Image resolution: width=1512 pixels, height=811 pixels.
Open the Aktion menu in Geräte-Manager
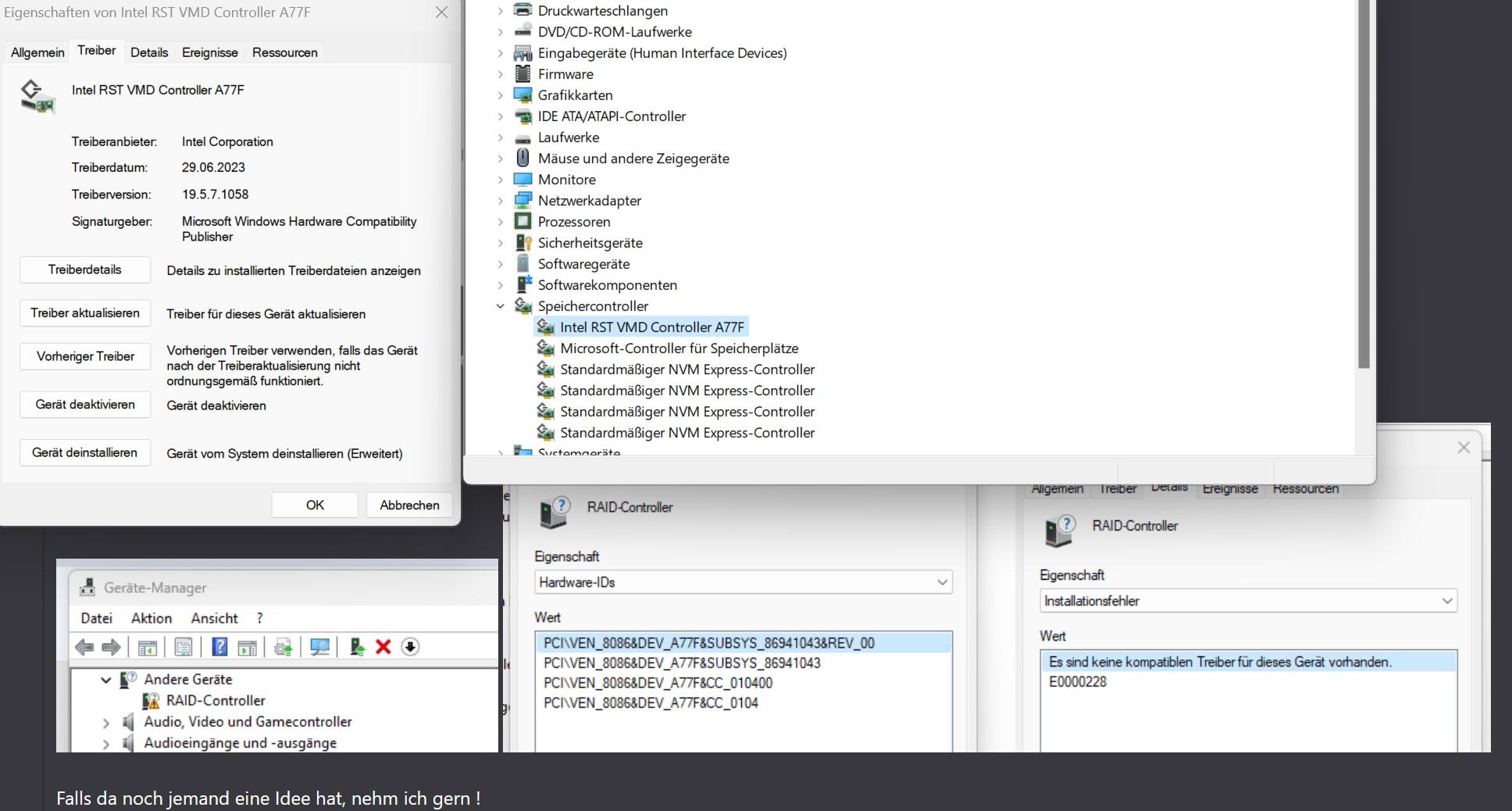pos(152,618)
